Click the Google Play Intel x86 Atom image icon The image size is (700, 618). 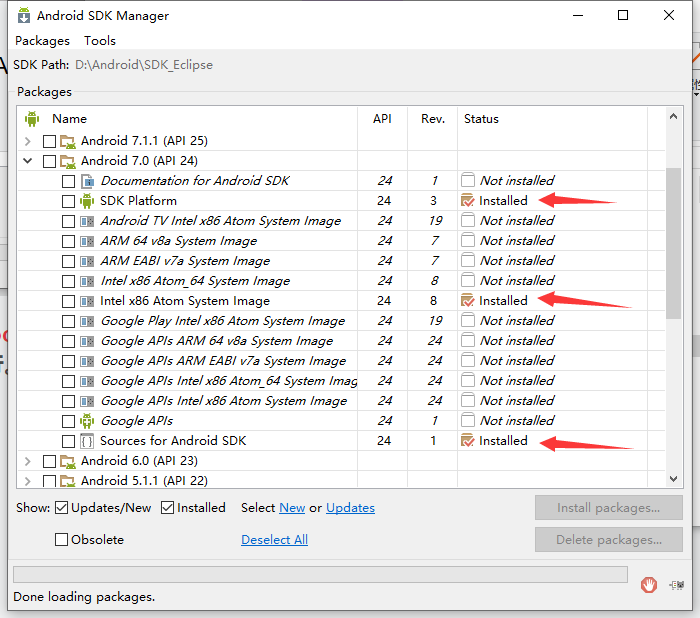(x=87, y=321)
